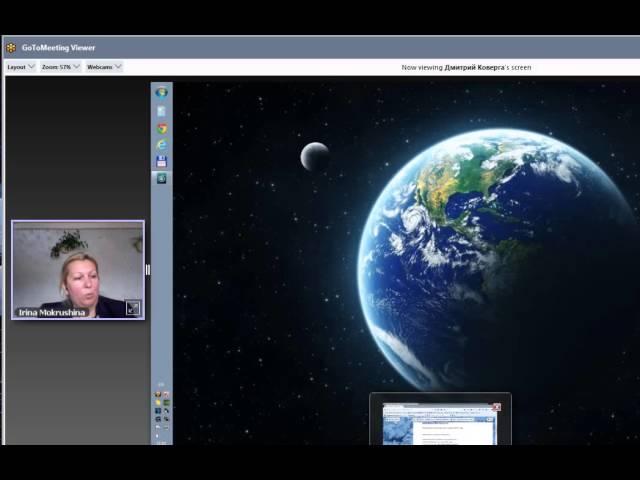Image resolution: width=640 pixels, height=480 pixels.
Task: Click the Irina Mokrushina name label
Action: [x=54, y=312]
